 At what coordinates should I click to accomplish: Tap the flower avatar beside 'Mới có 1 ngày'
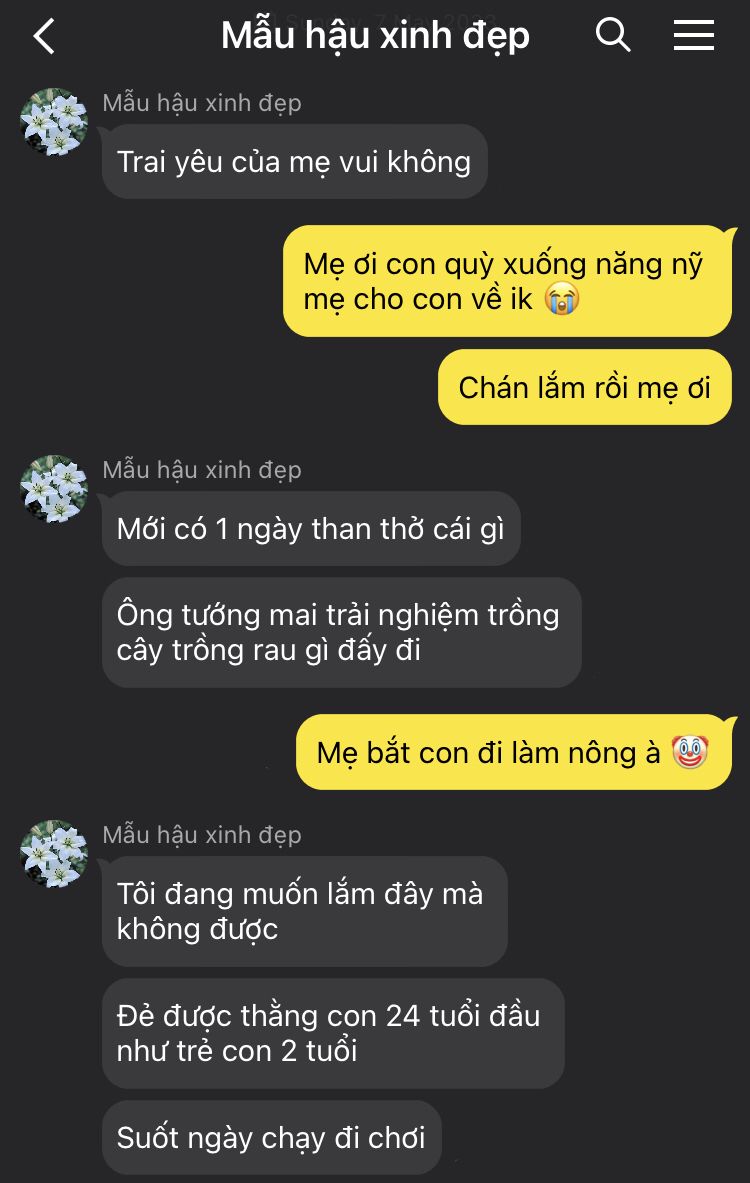(54, 489)
